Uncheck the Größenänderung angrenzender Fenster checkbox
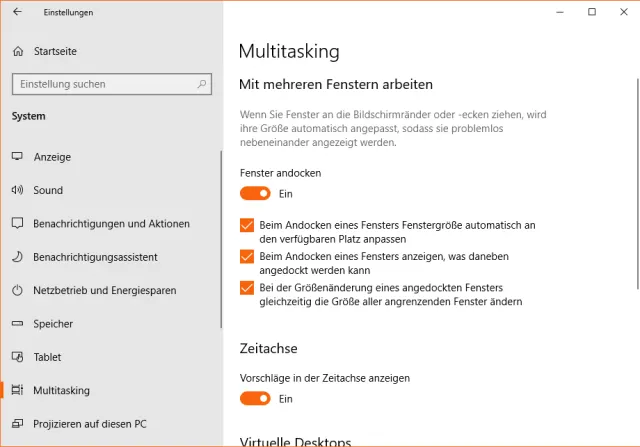640x447 pixels. pyautogui.click(x=248, y=288)
